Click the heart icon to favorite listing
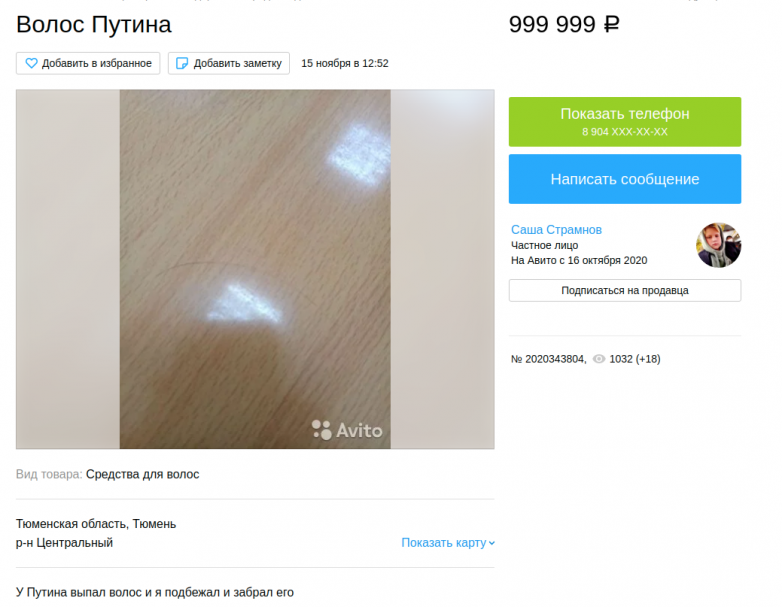The width and height of the screenshot is (782, 607). [x=31, y=63]
